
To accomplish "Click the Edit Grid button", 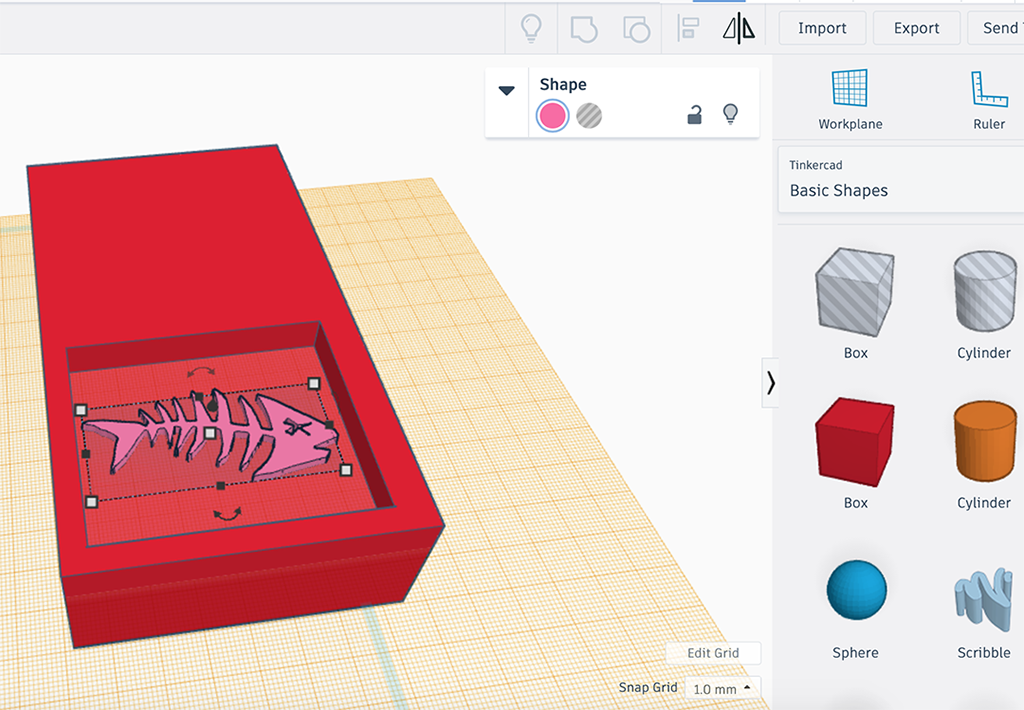I will click(x=713, y=653).
